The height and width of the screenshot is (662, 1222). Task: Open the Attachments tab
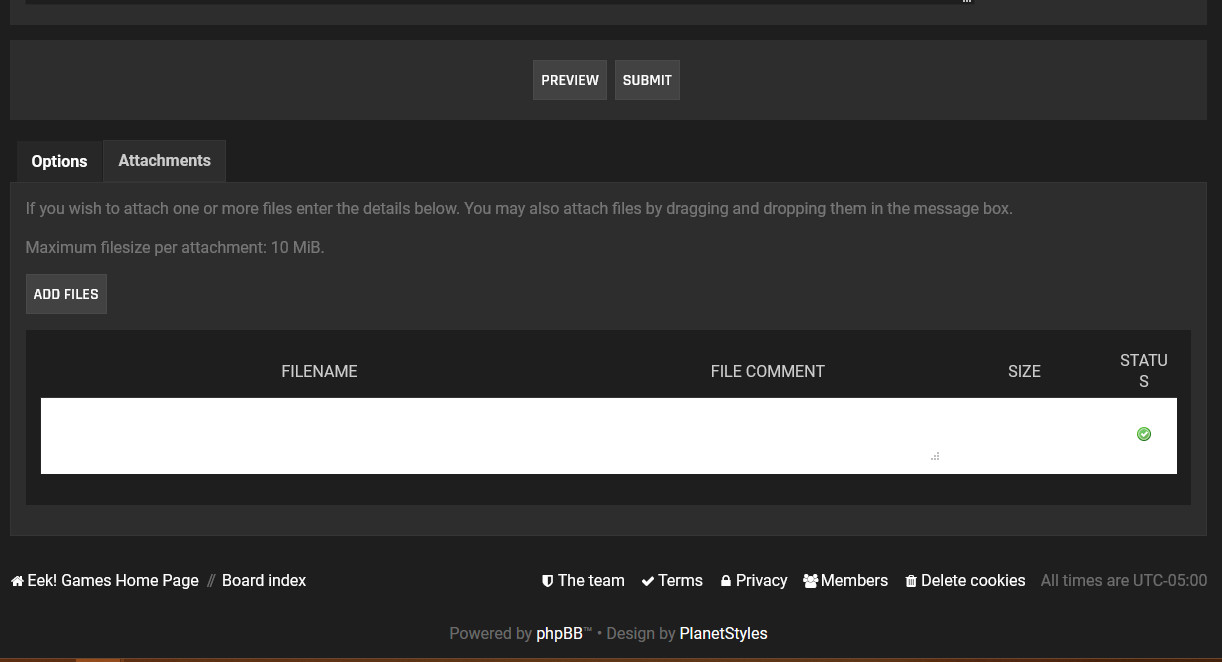pos(164,161)
